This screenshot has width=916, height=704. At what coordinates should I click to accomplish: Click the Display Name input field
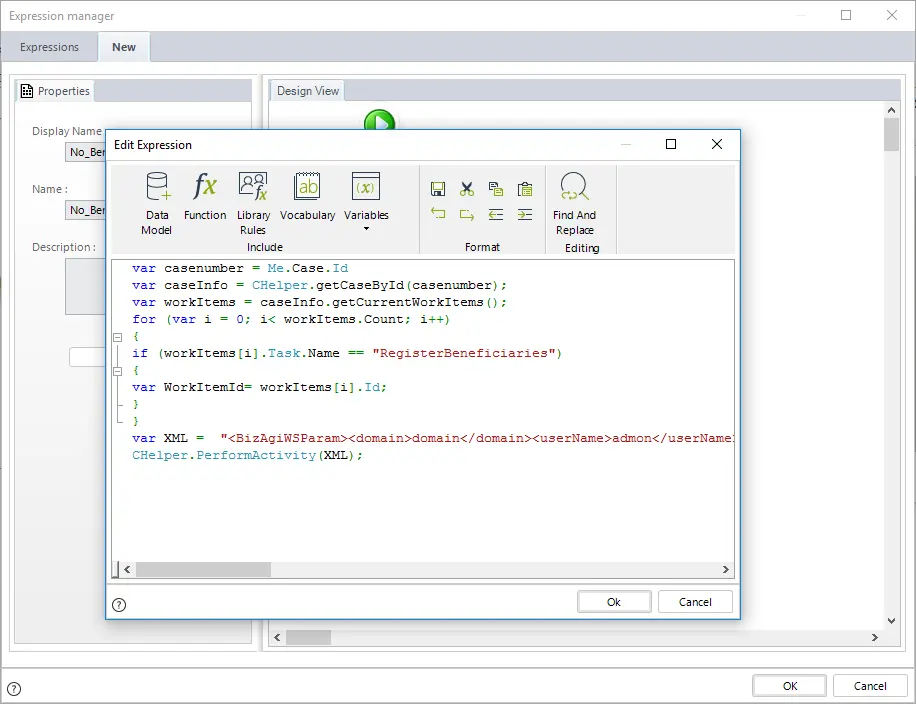[85, 152]
